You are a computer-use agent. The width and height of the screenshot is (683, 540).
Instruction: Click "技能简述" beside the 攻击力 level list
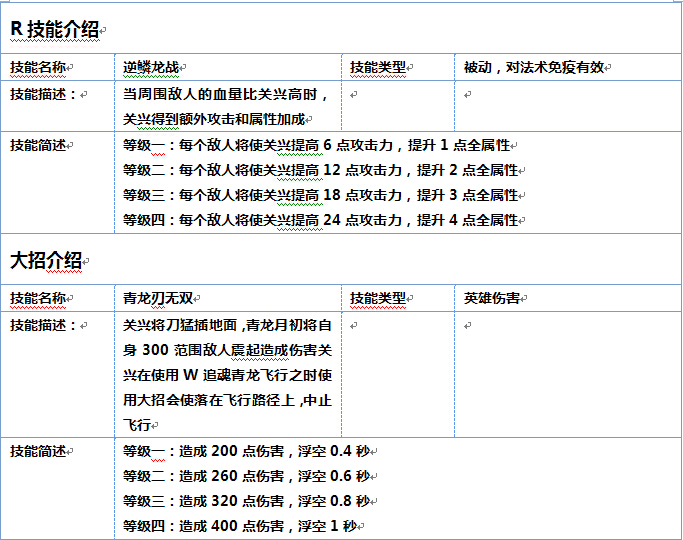38,145
